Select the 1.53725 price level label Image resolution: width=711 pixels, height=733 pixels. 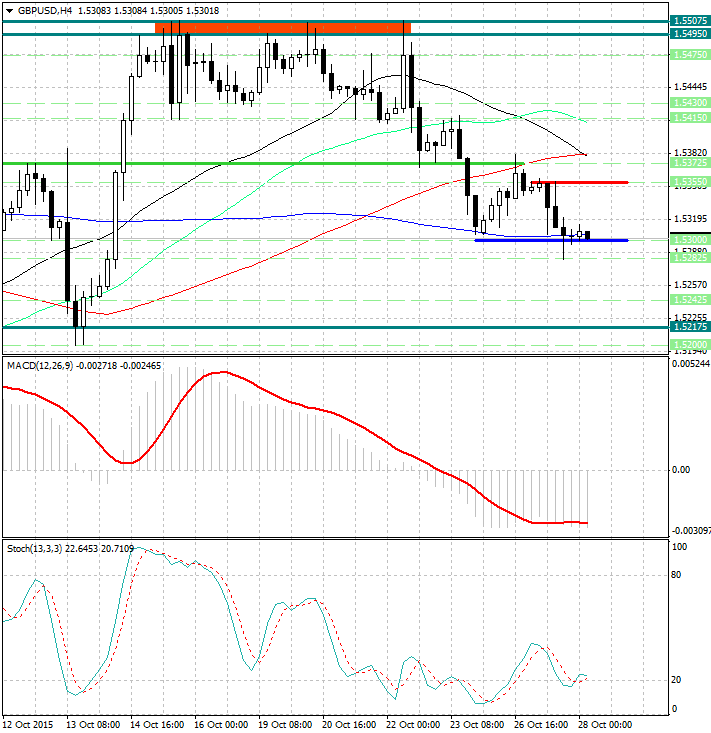click(690, 163)
